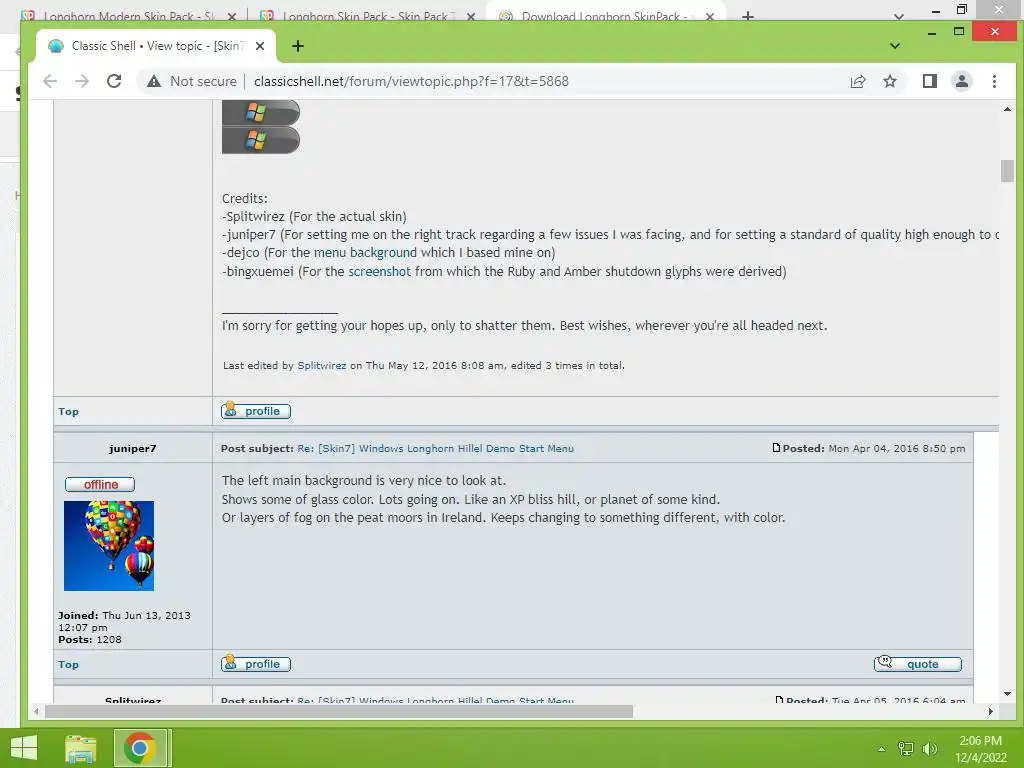
Task: Reload the Classic Shell forum page
Action: [114, 81]
